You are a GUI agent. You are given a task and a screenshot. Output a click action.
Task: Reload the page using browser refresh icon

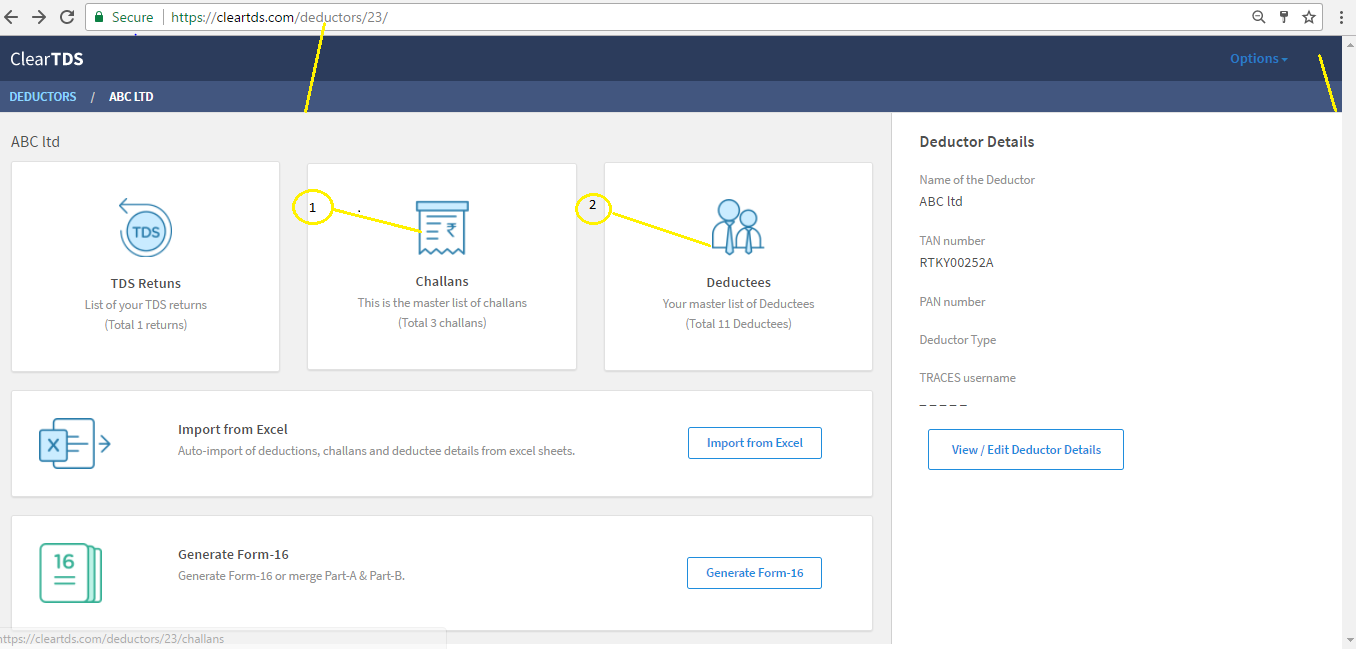tap(67, 17)
